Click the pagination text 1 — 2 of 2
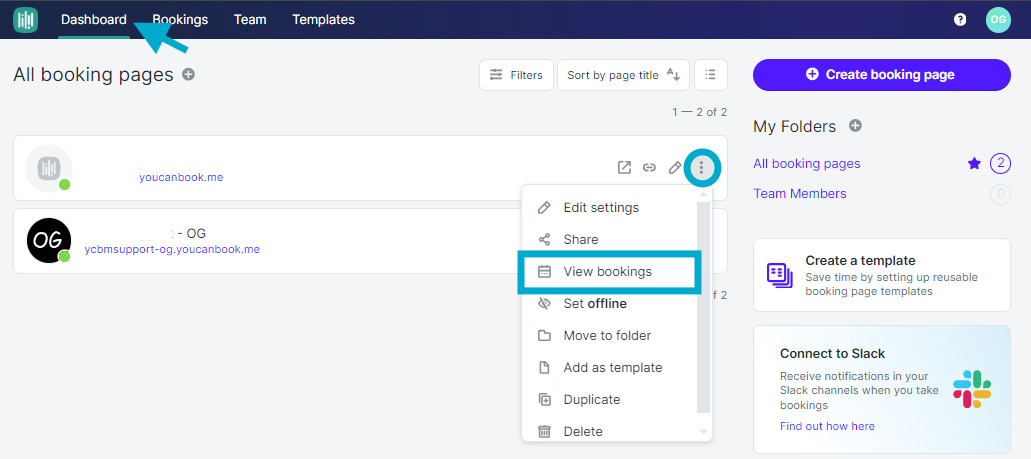Image resolution: width=1031 pixels, height=459 pixels. [x=700, y=112]
